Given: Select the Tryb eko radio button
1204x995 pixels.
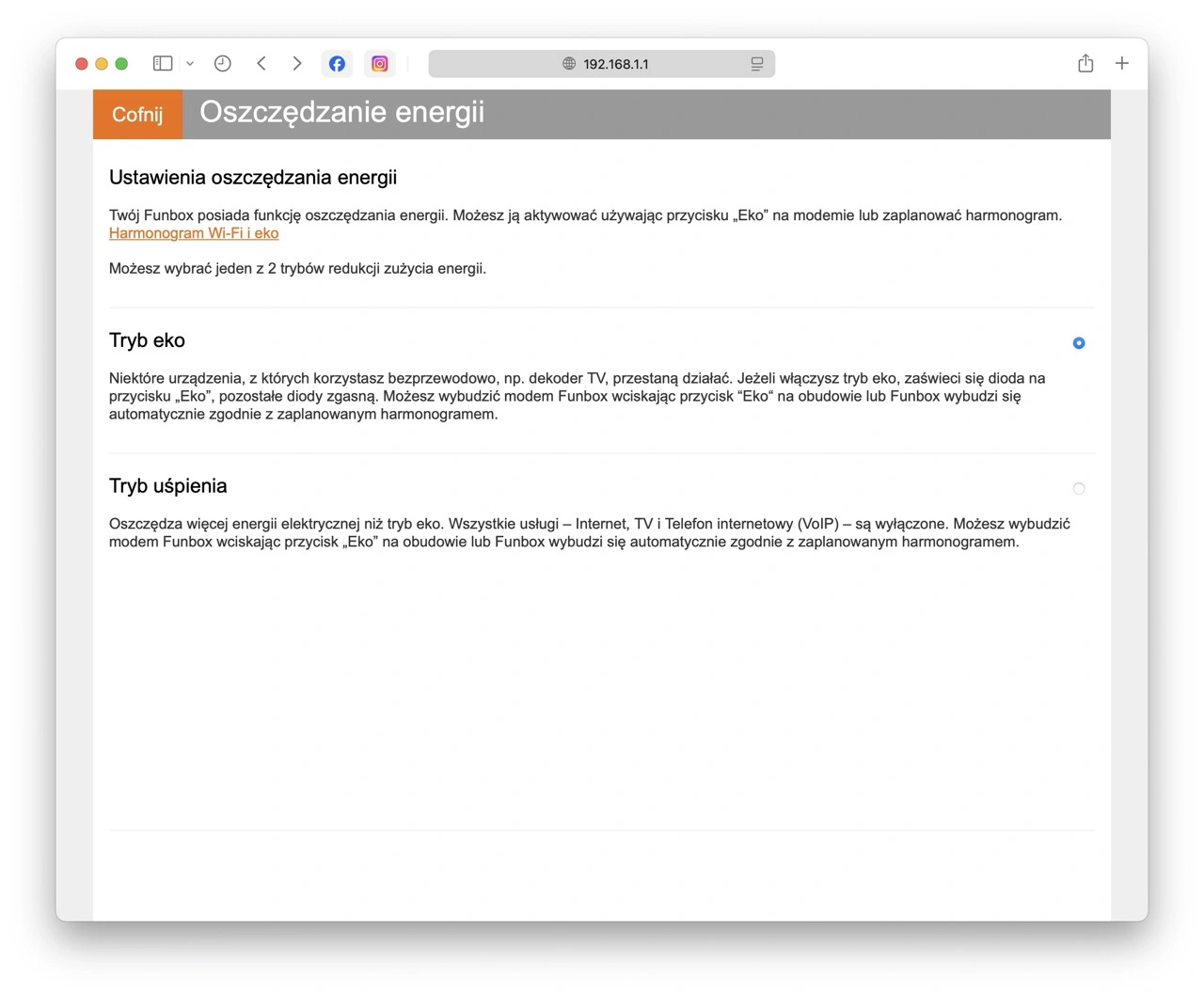Looking at the screenshot, I should [x=1079, y=343].
